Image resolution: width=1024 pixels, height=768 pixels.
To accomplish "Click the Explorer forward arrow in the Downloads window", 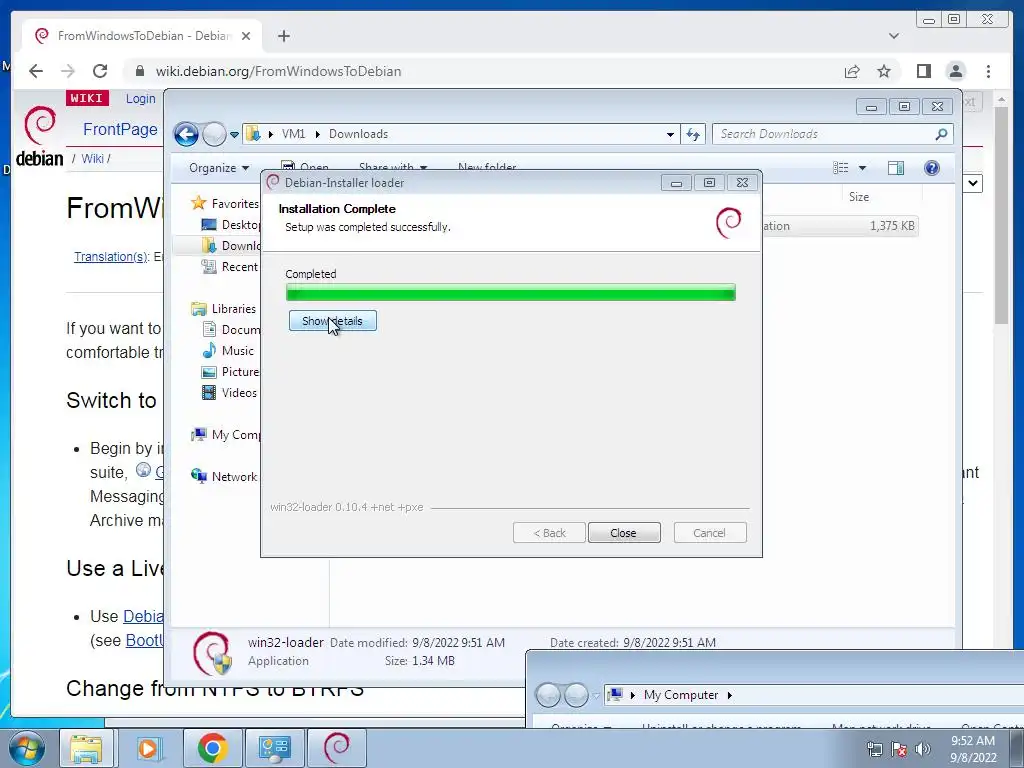I will point(214,135).
